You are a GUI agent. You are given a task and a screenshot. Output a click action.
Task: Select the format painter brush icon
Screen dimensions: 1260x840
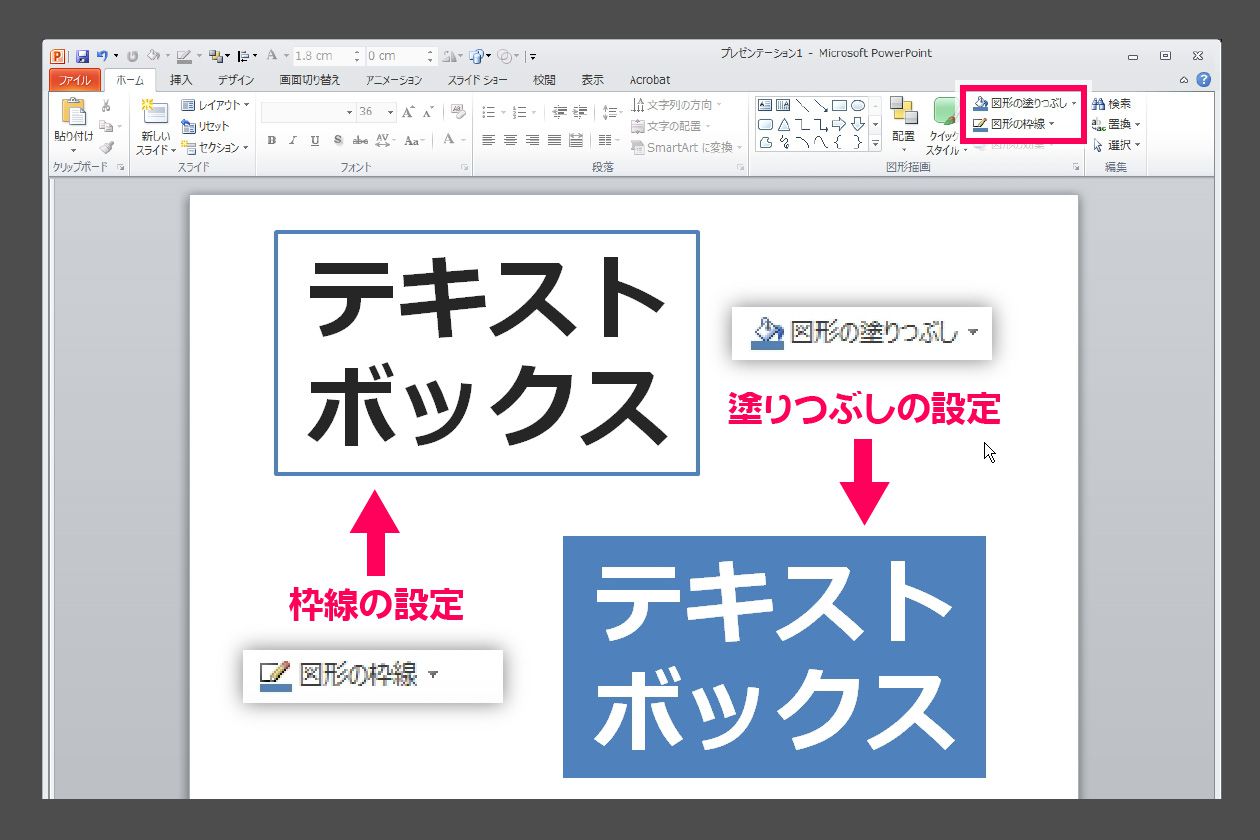click(x=106, y=147)
